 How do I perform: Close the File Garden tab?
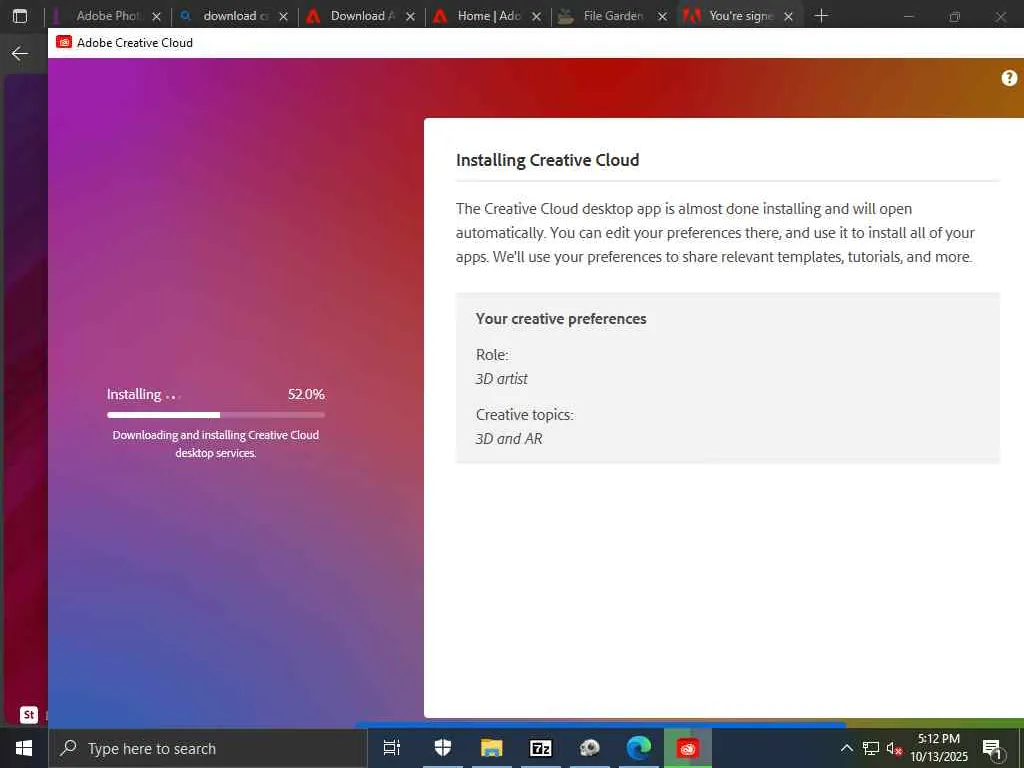tap(662, 16)
